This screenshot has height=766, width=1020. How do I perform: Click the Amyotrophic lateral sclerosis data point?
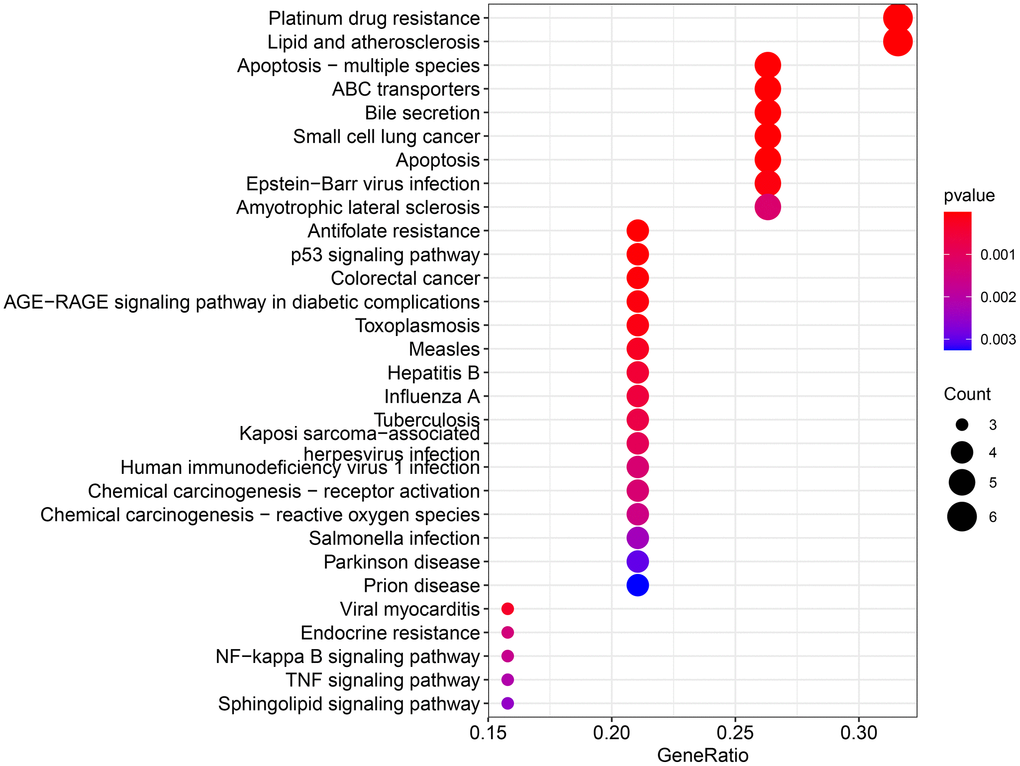click(x=767, y=207)
